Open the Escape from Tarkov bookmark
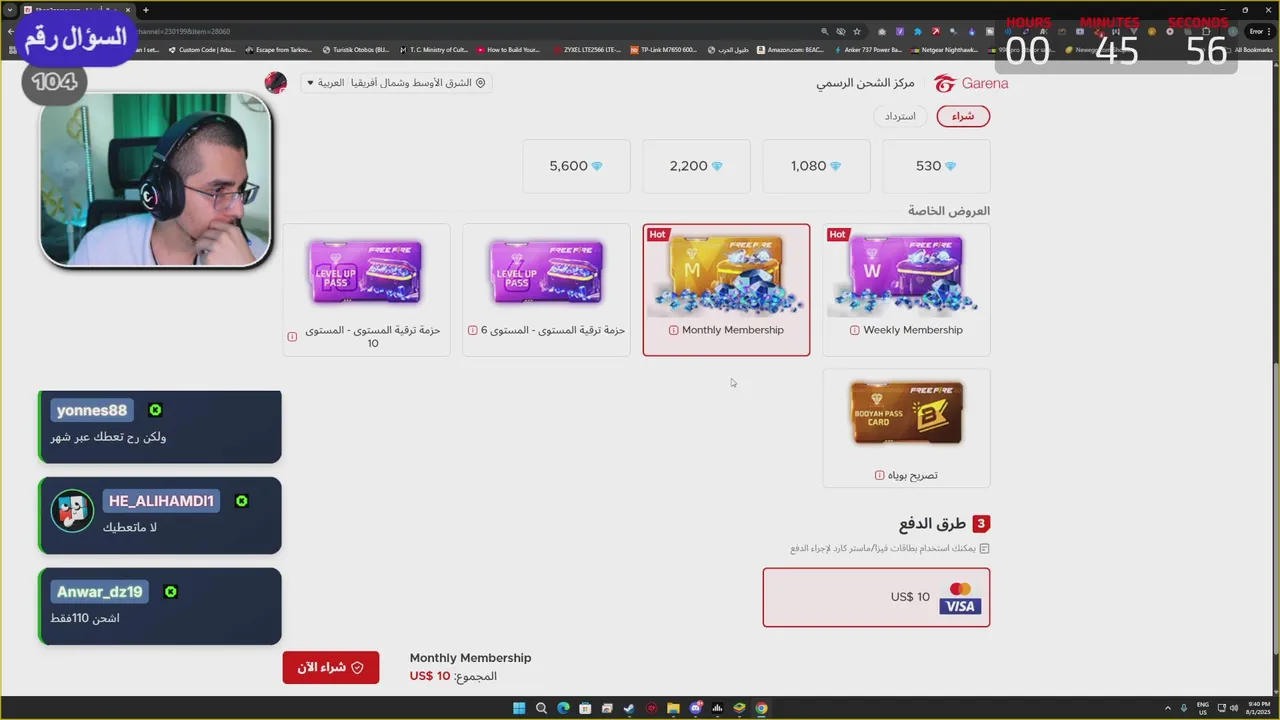Viewport: 1280px width, 720px height. point(279,49)
